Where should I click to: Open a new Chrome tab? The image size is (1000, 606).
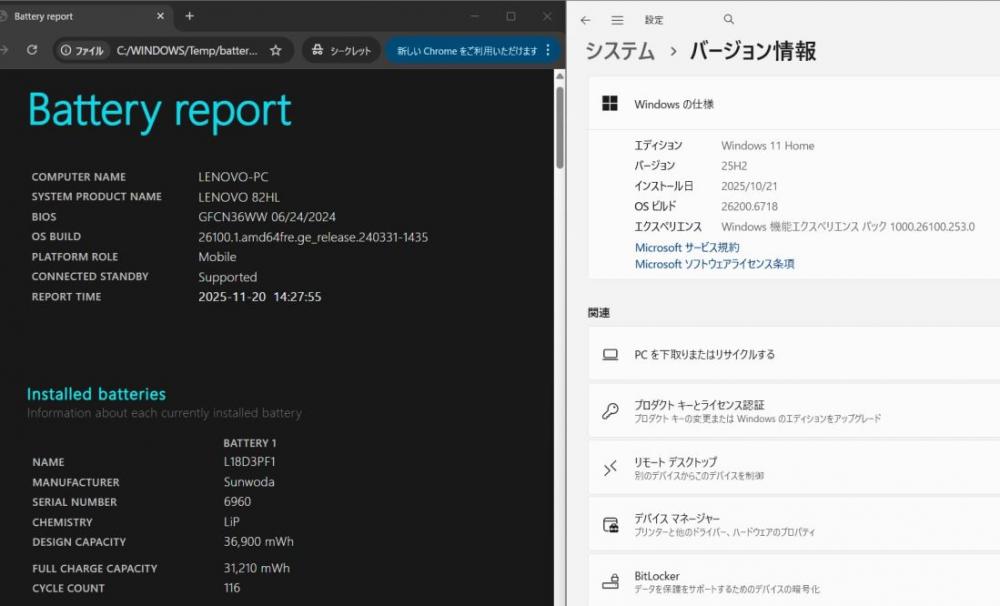click(x=189, y=16)
